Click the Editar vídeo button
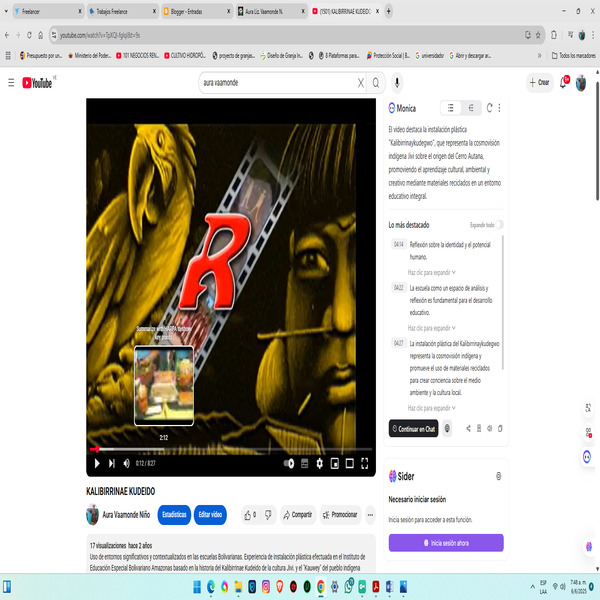 [x=210, y=515]
